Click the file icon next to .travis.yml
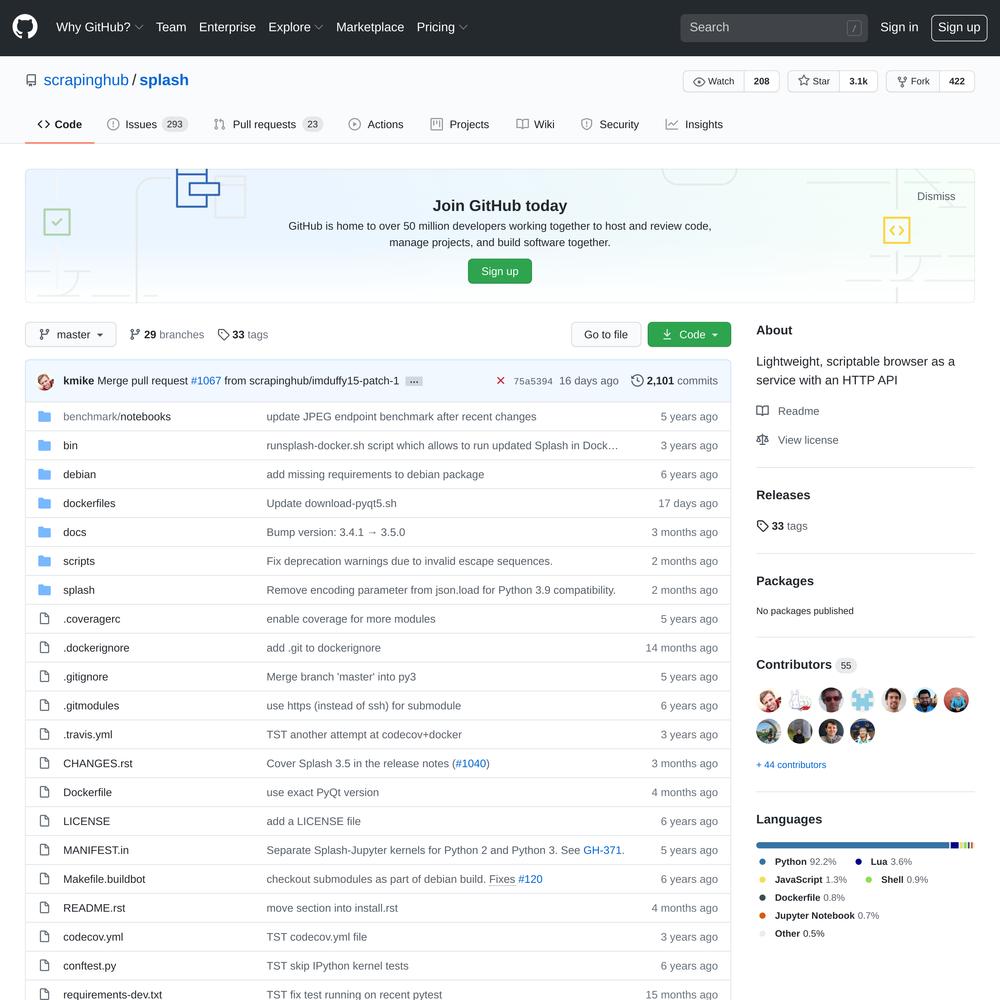This screenshot has height=1000, width=1000. 45,734
